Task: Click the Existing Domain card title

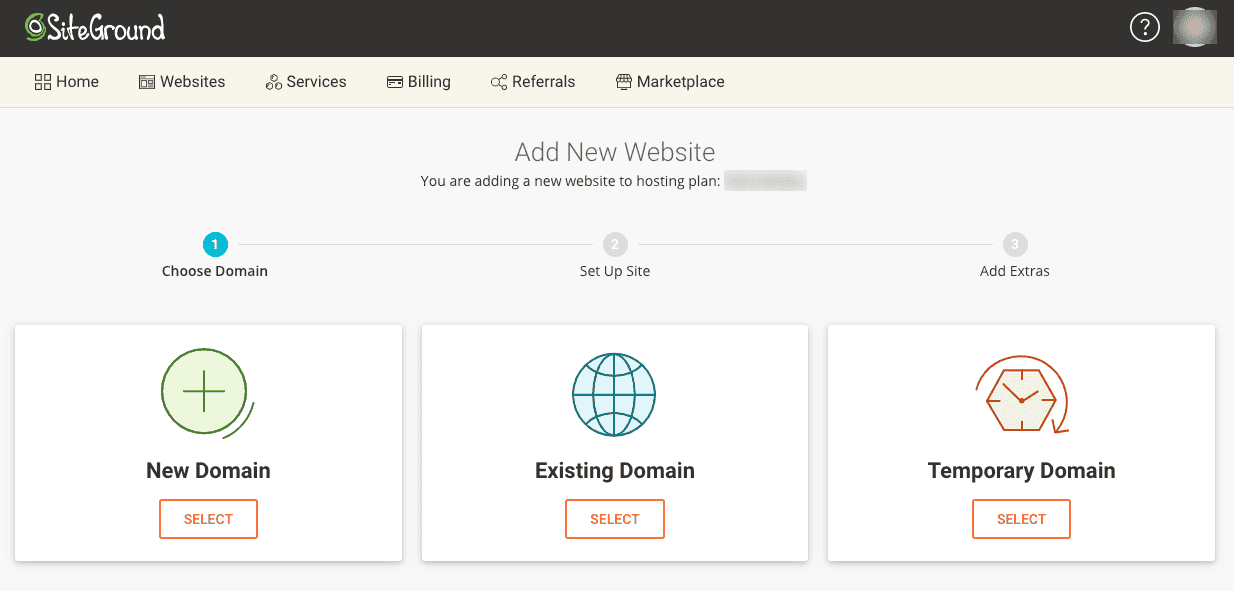Action: tap(614, 470)
